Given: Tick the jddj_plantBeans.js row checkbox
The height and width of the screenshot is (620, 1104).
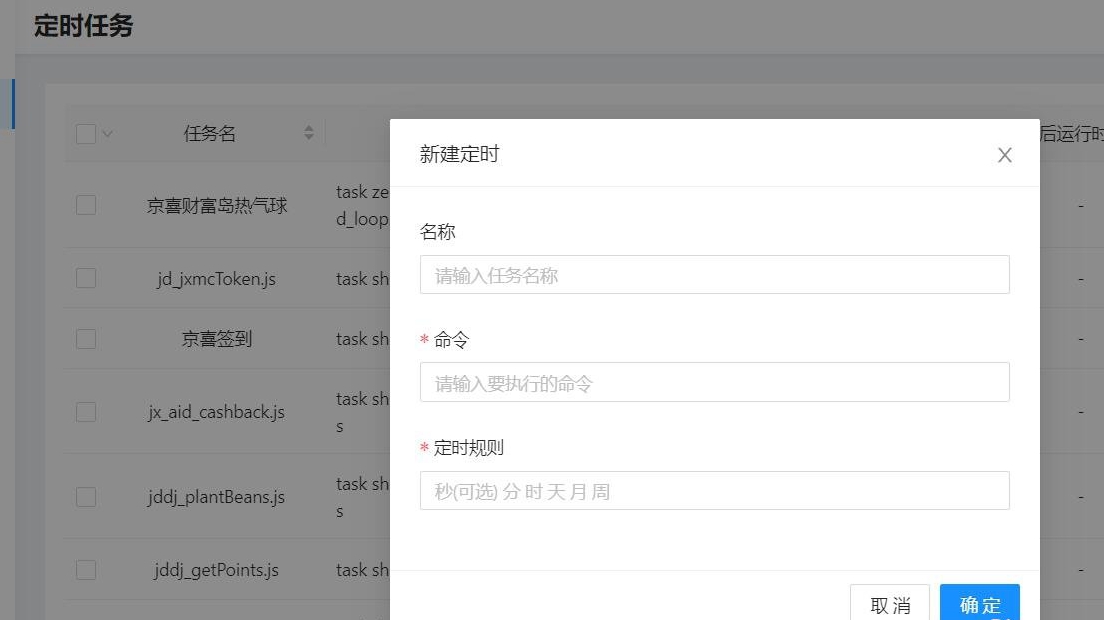Looking at the screenshot, I should (86, 497).
